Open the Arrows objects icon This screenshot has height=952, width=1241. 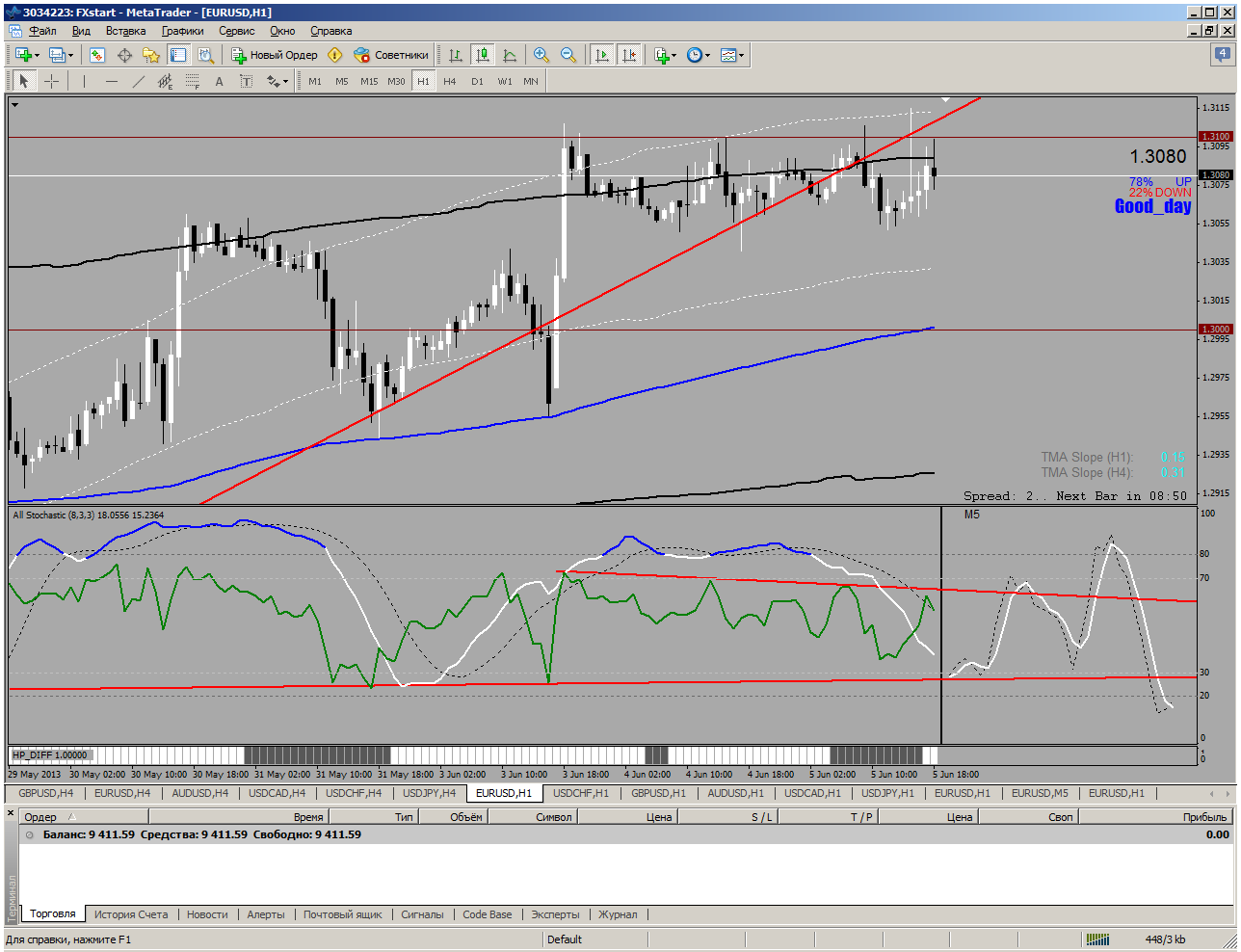click(x=273, y=81)
